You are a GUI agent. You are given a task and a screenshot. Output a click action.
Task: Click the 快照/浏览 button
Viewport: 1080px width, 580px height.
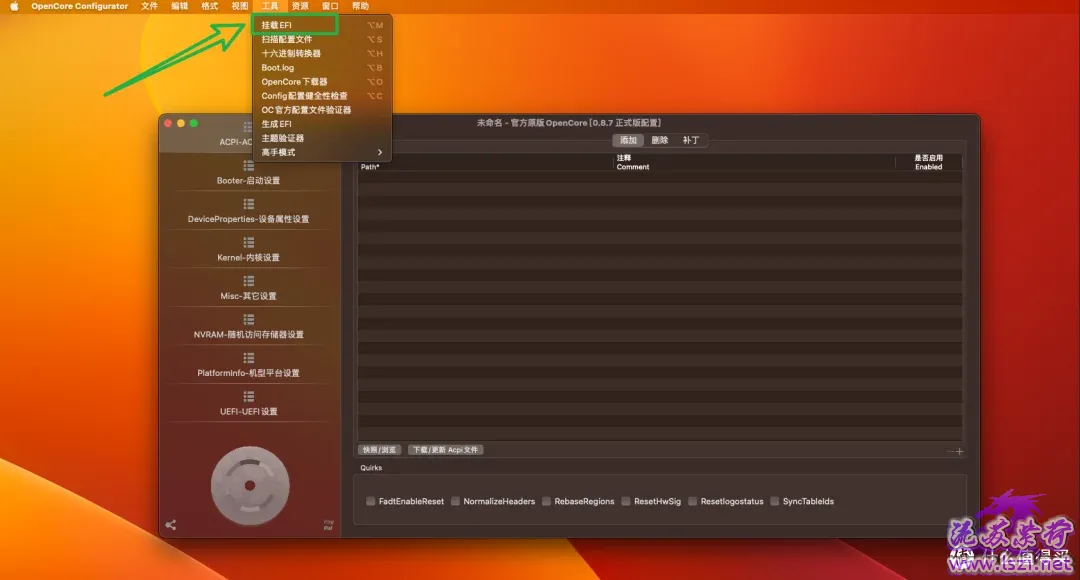click(380, 450)
